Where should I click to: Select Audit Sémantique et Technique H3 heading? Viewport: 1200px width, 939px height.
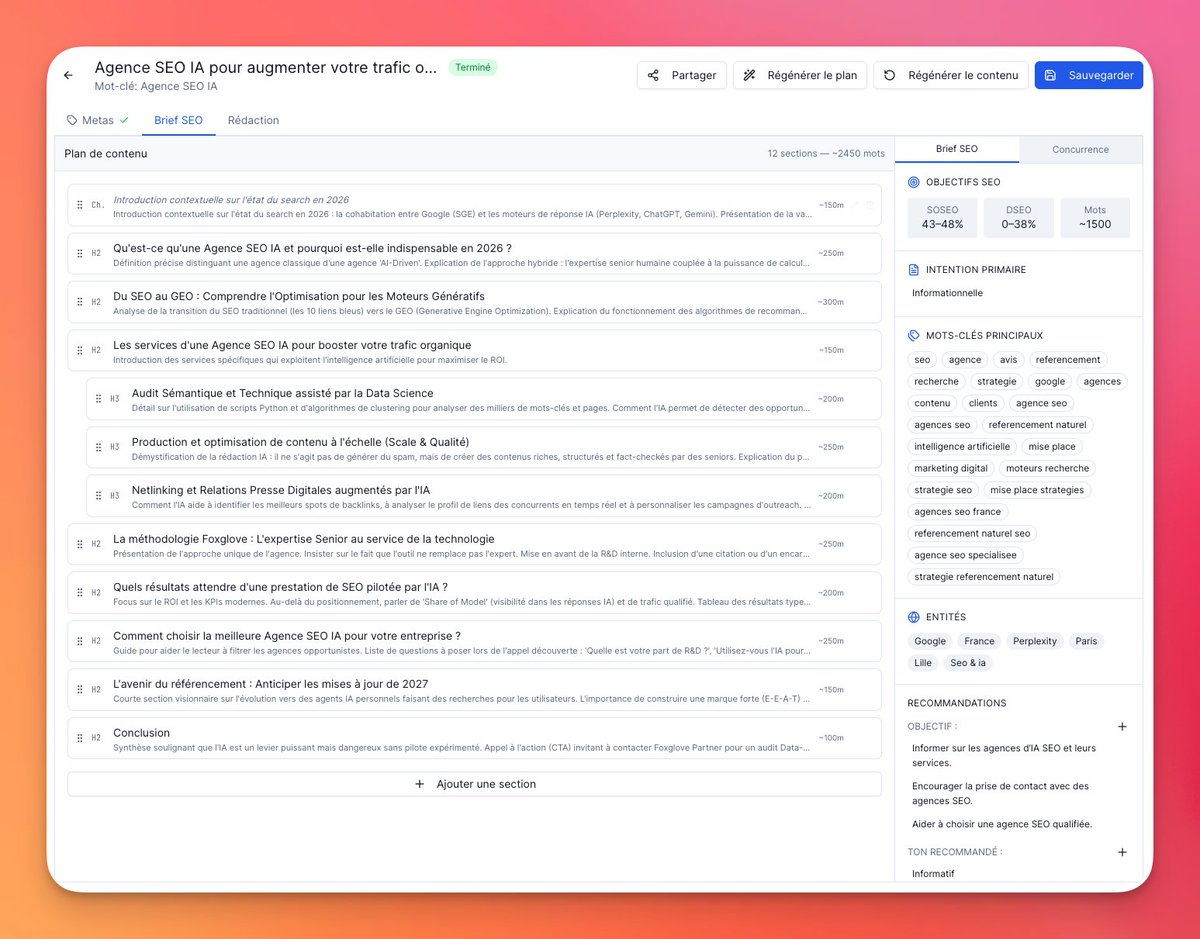click(x=283, y=393)
